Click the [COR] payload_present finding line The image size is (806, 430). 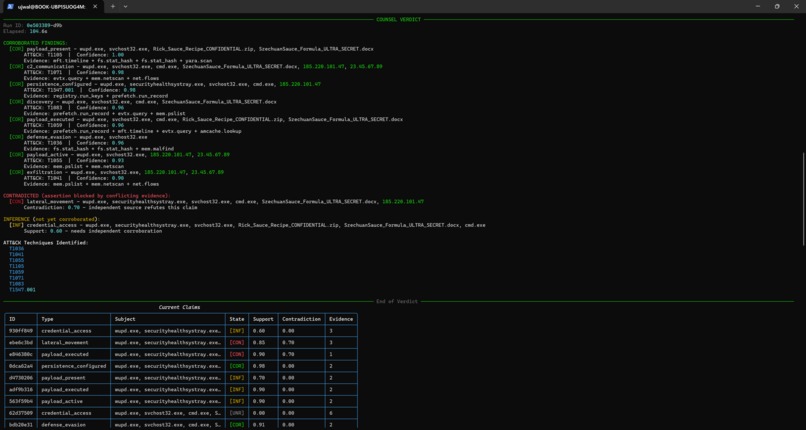click(x=191, y=49)
